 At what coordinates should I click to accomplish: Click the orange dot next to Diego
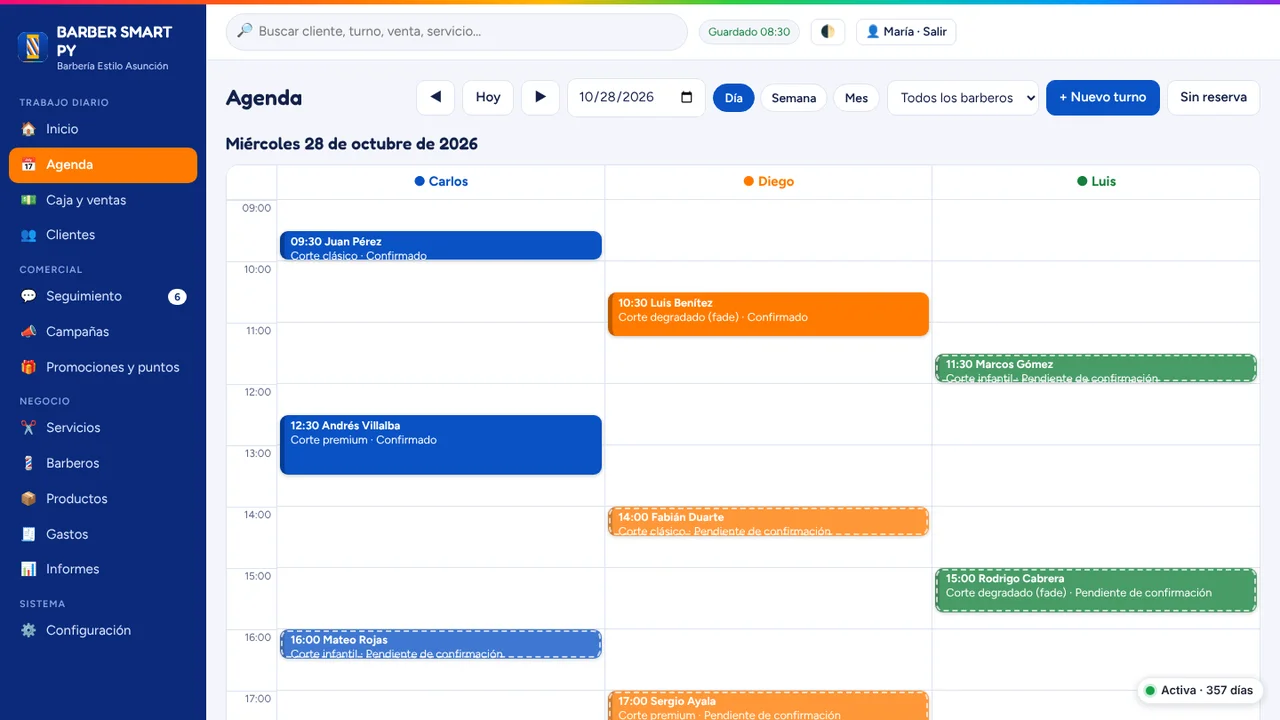(x=749, y=182)
